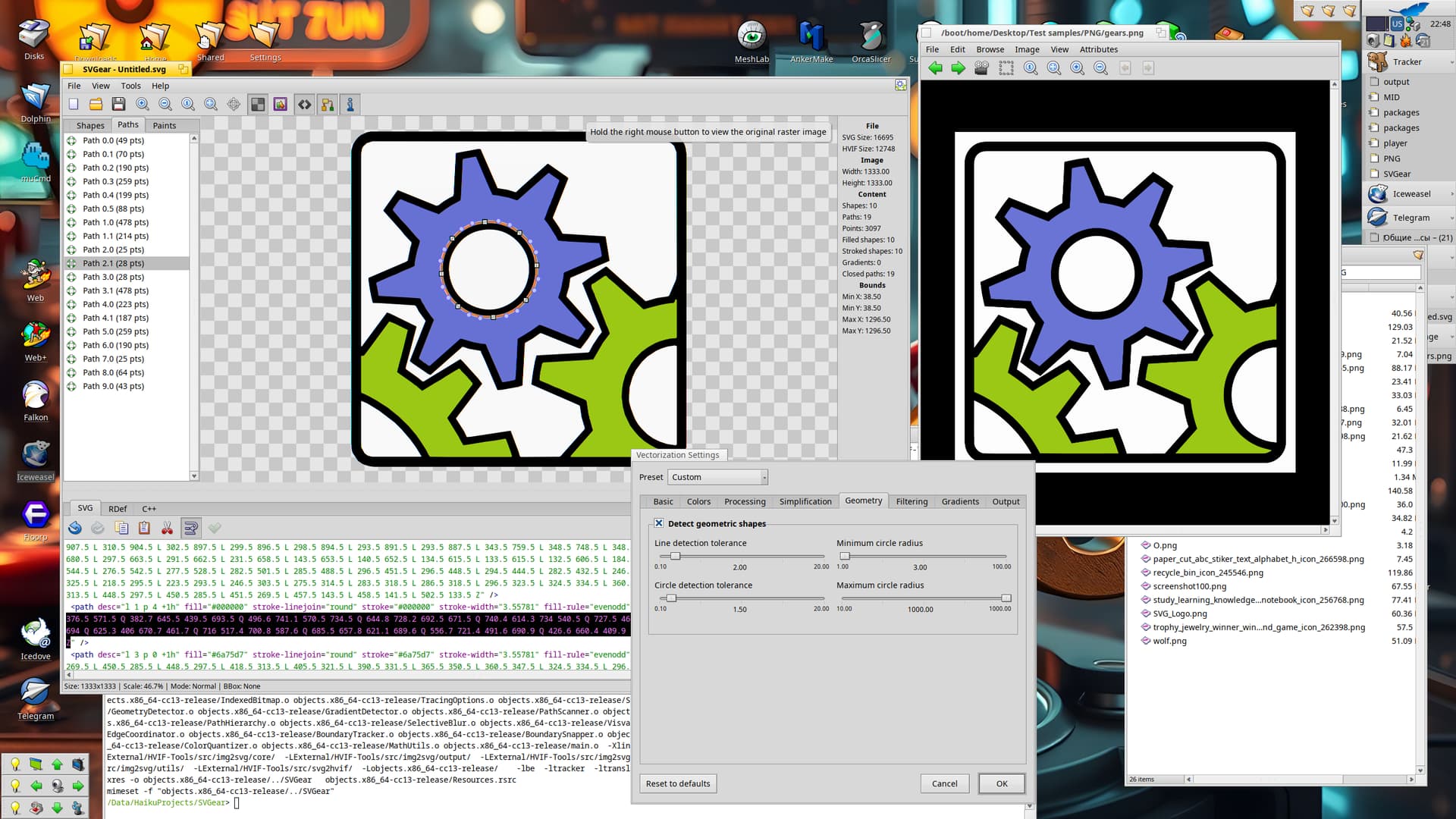
Task: Click the Save floppy disk icon
Action: point(118,105)
